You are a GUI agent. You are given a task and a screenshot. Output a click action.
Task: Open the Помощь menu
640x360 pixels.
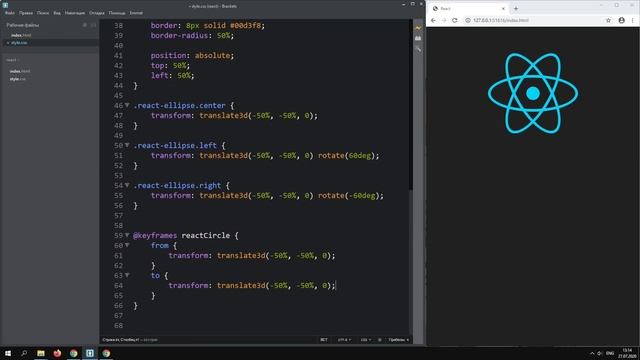pyautogui.click(x=117, y=13)
